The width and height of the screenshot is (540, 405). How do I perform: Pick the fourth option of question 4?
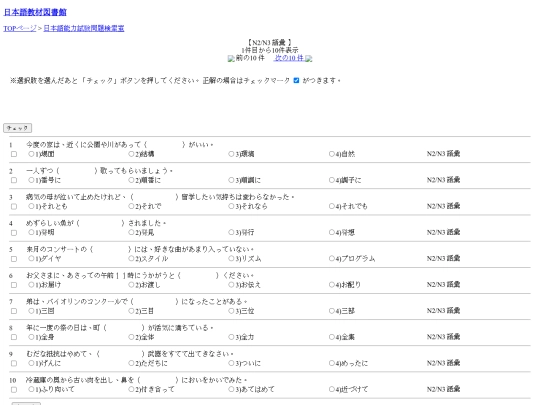332,232
